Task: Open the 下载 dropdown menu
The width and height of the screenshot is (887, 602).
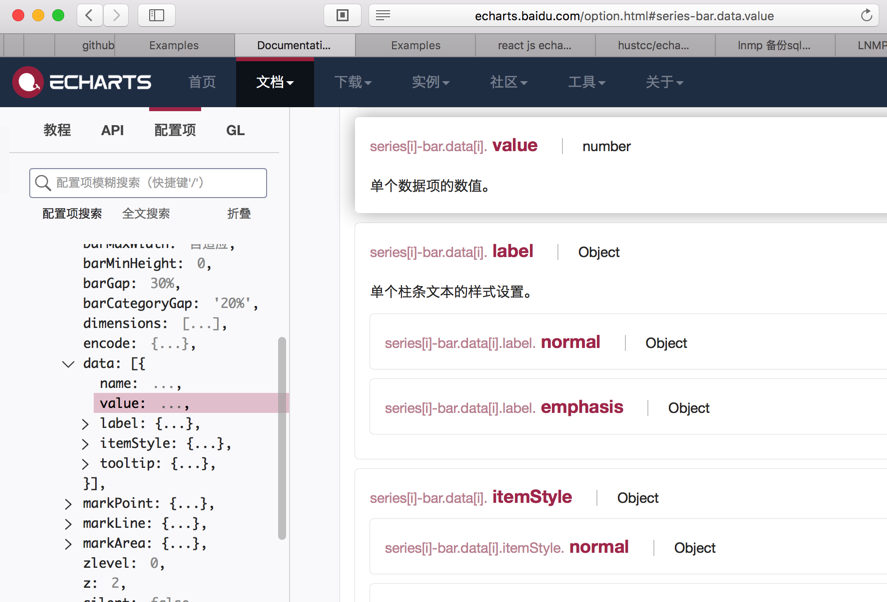Action: [352, 82]
